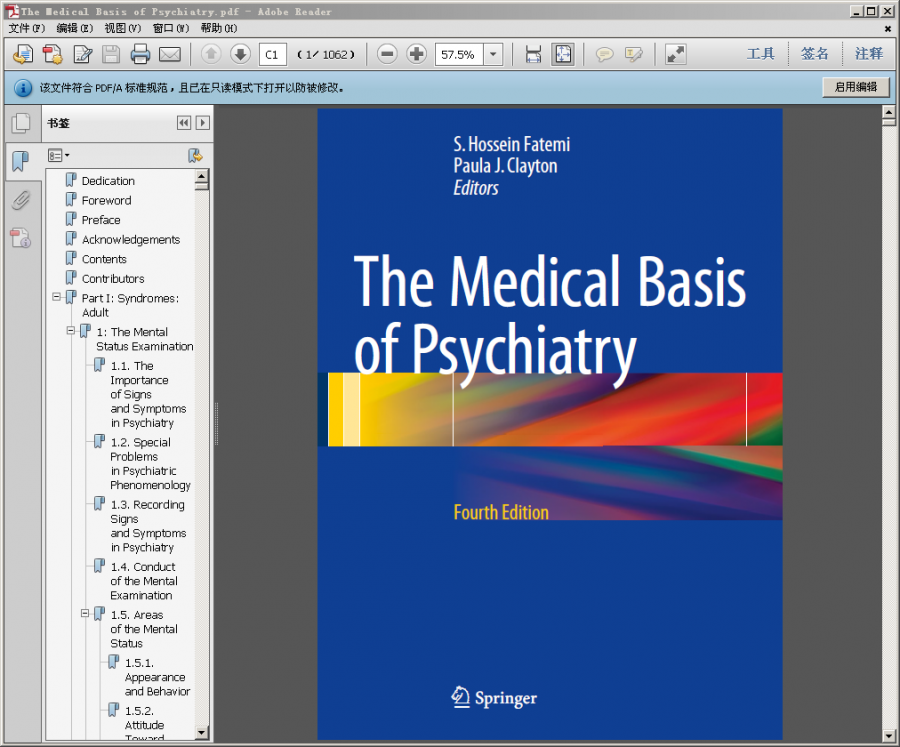Collapse The Mental Status Examination node
The image size is (900, 747).
coord(71,331)
